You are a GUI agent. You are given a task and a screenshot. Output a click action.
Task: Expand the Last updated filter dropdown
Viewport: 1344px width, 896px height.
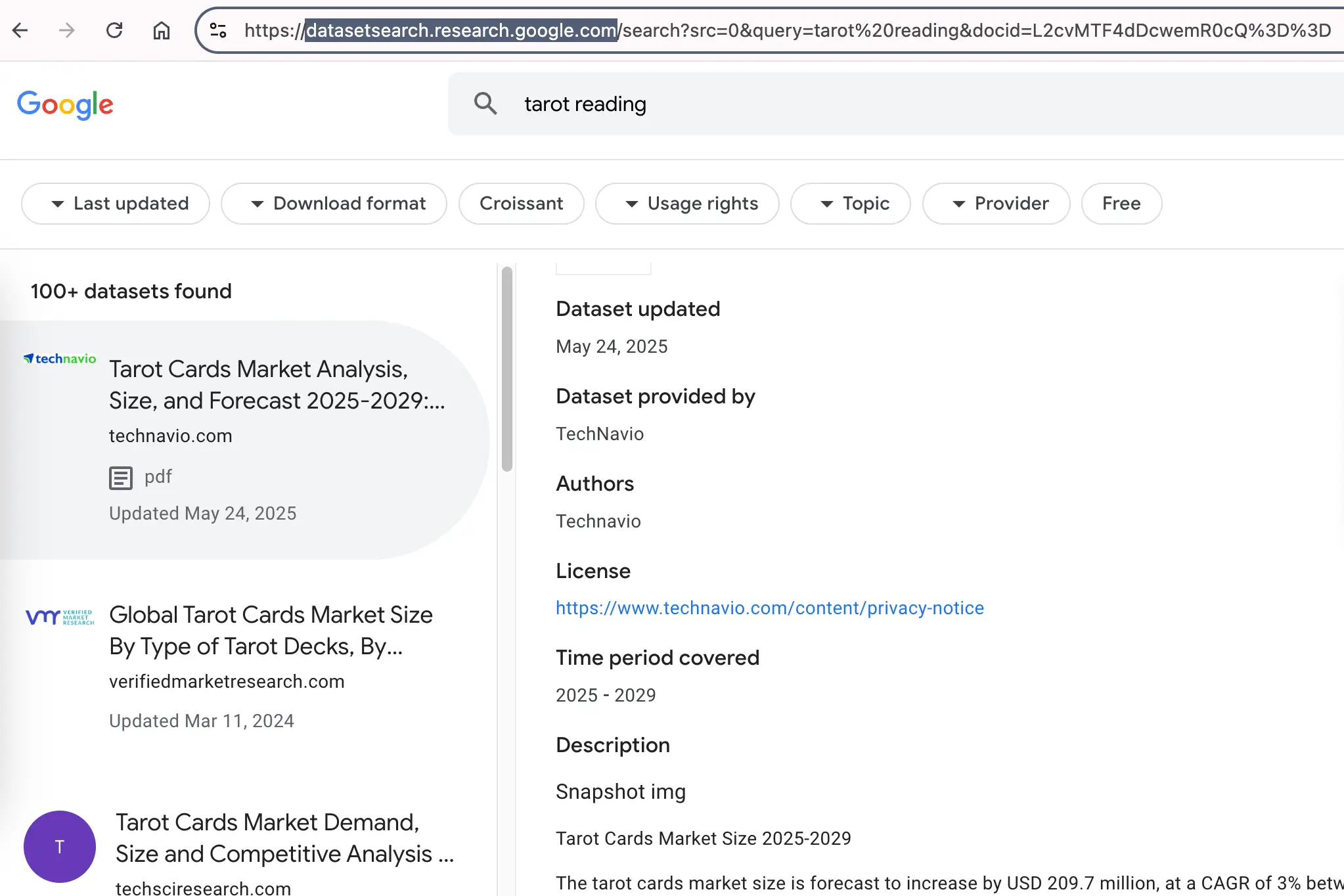(x=116, y=204)
